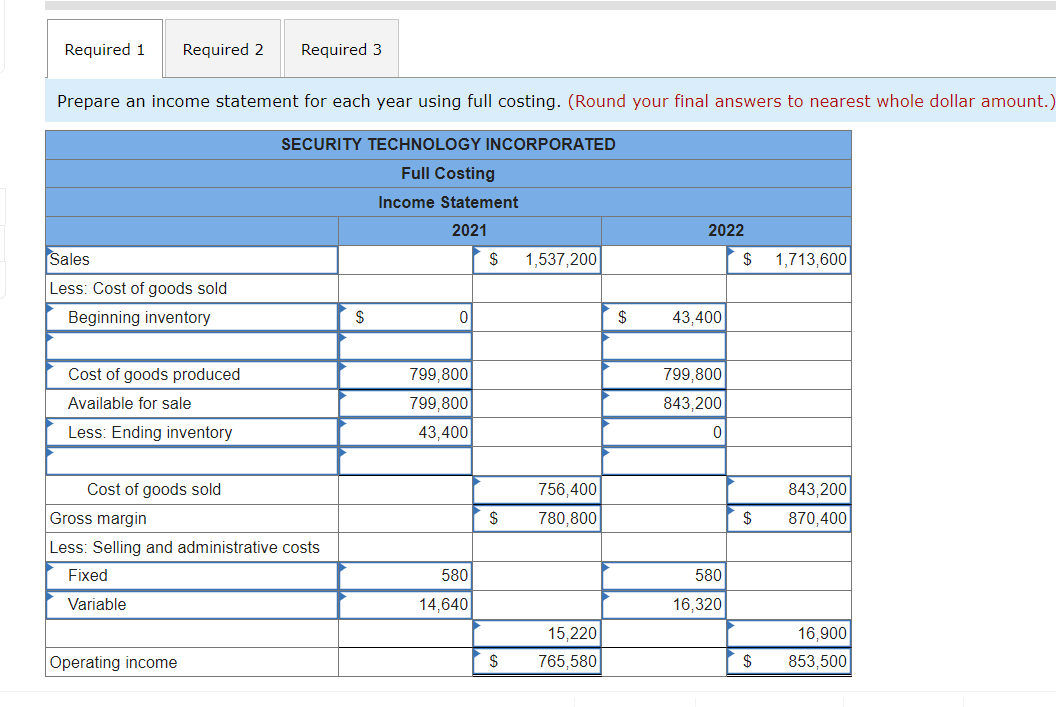Viewport: 1056px width, 707px height.
Task: Edit 2021 Sales amount 1,537,200
Action: coord(537,260)
